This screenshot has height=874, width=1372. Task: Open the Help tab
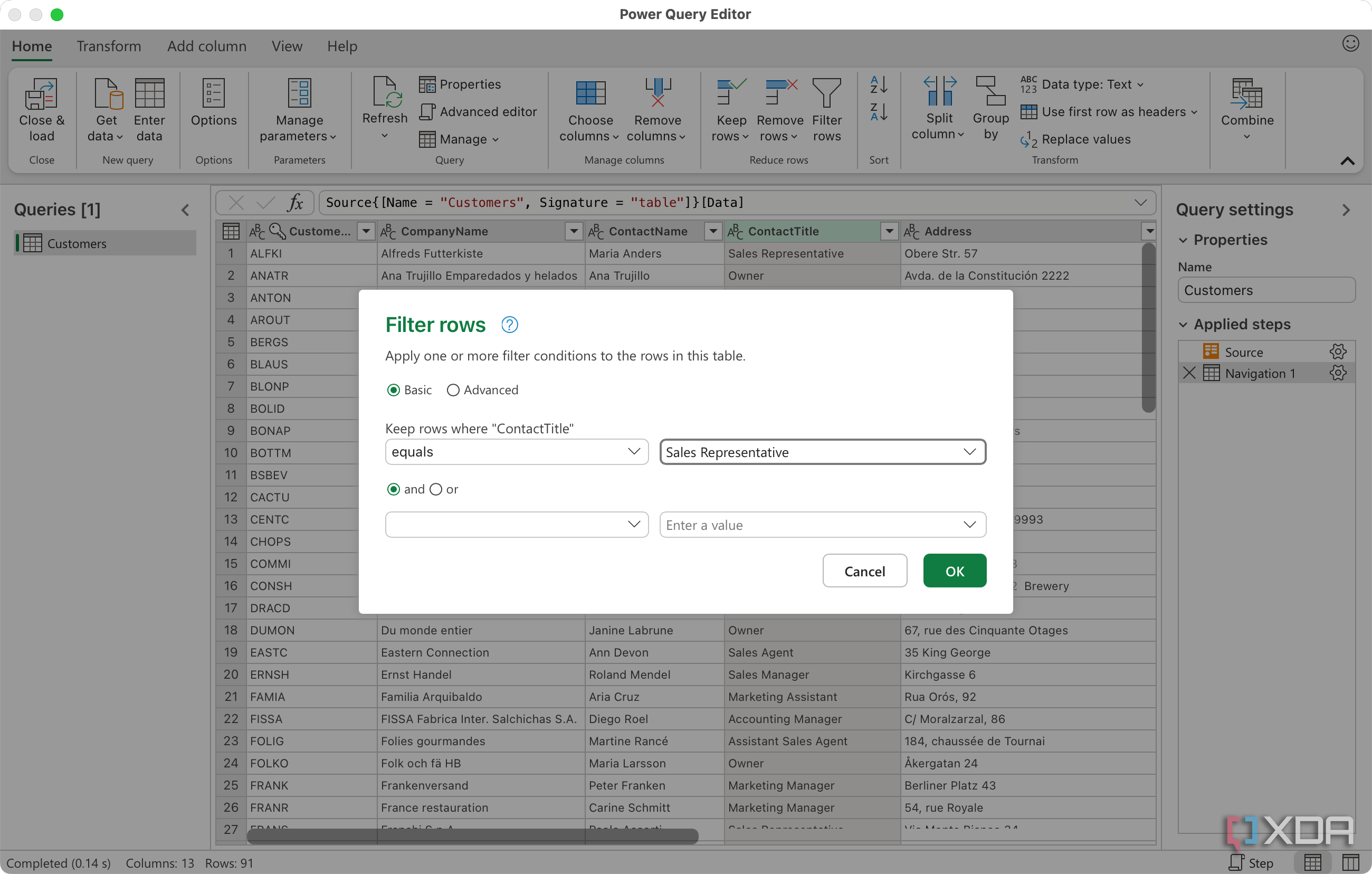[342, 46]
